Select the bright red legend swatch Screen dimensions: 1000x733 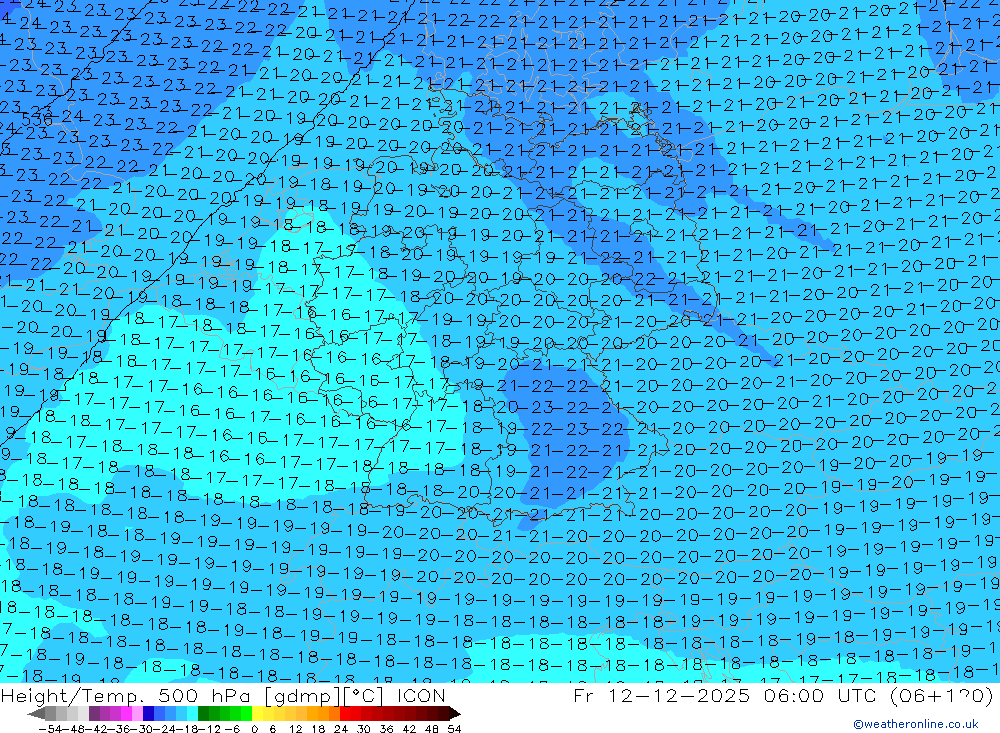[345, 713]
